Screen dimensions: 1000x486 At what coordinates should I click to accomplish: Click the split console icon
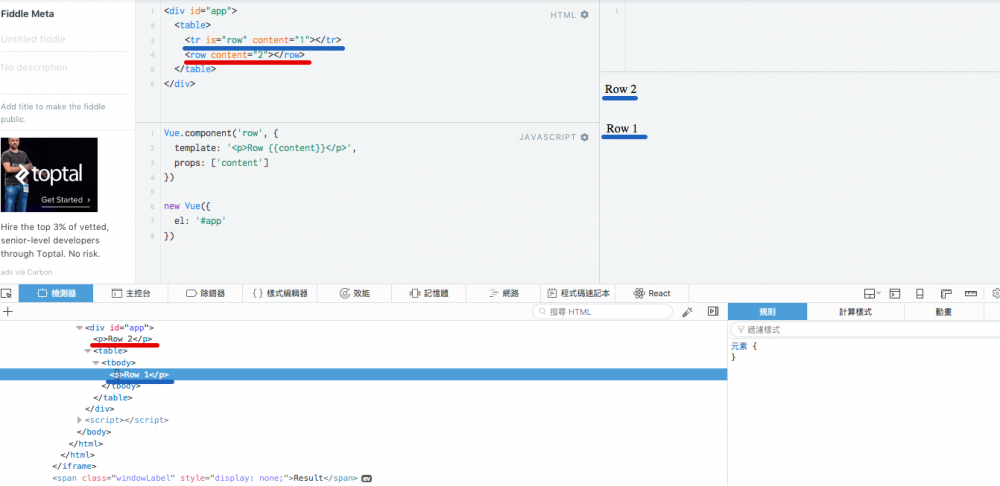tap(895, 293)
